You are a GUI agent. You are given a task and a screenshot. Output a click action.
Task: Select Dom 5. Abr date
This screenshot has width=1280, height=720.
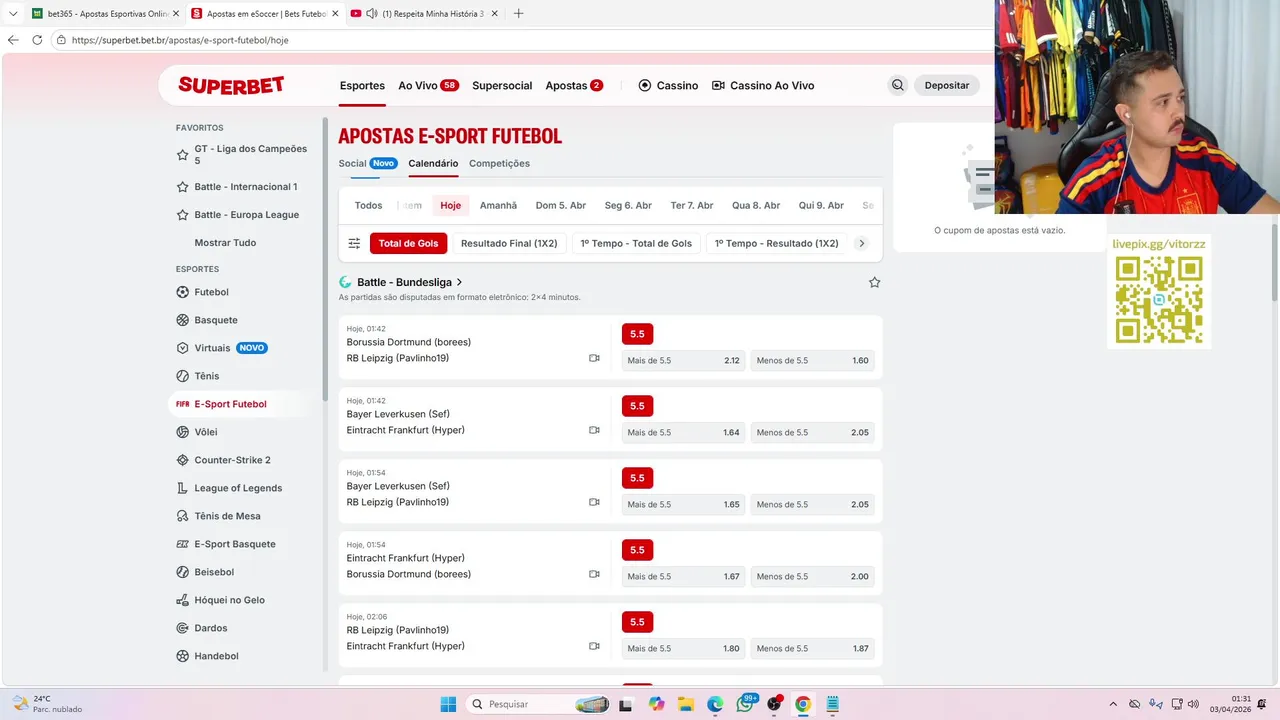pos(561,205)
